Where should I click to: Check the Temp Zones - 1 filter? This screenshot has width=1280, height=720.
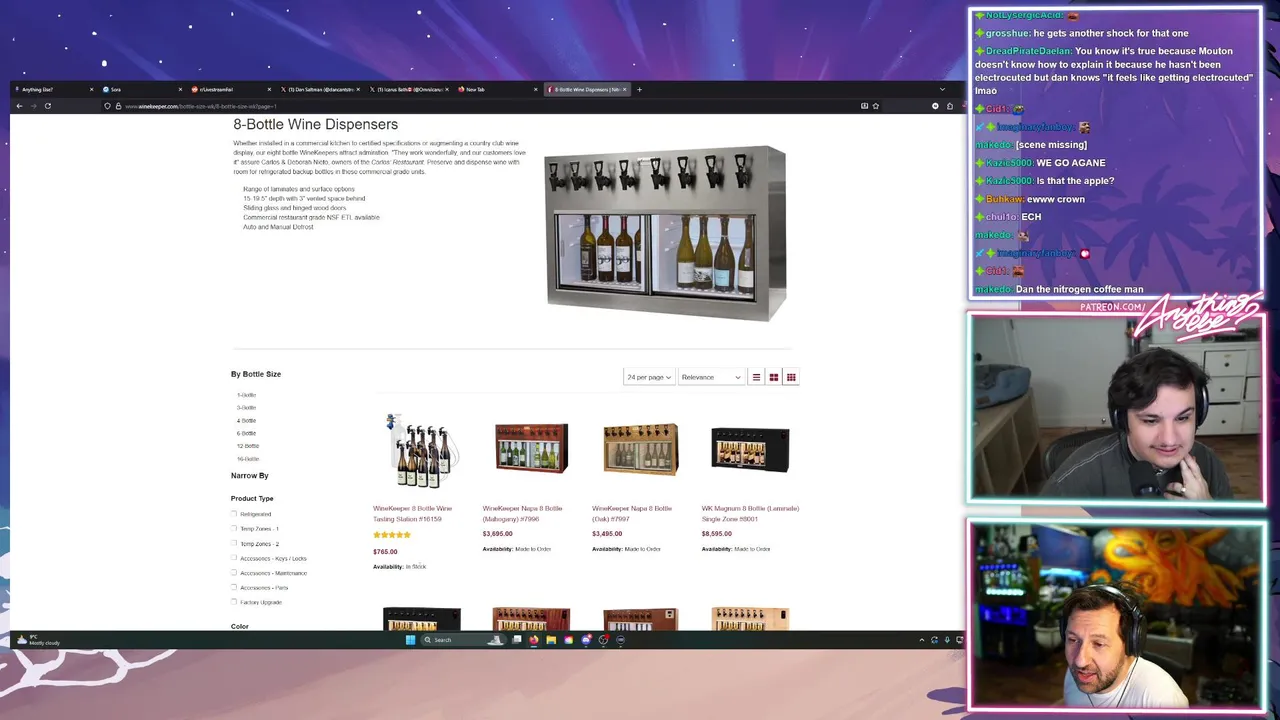[x=234, y=528]
